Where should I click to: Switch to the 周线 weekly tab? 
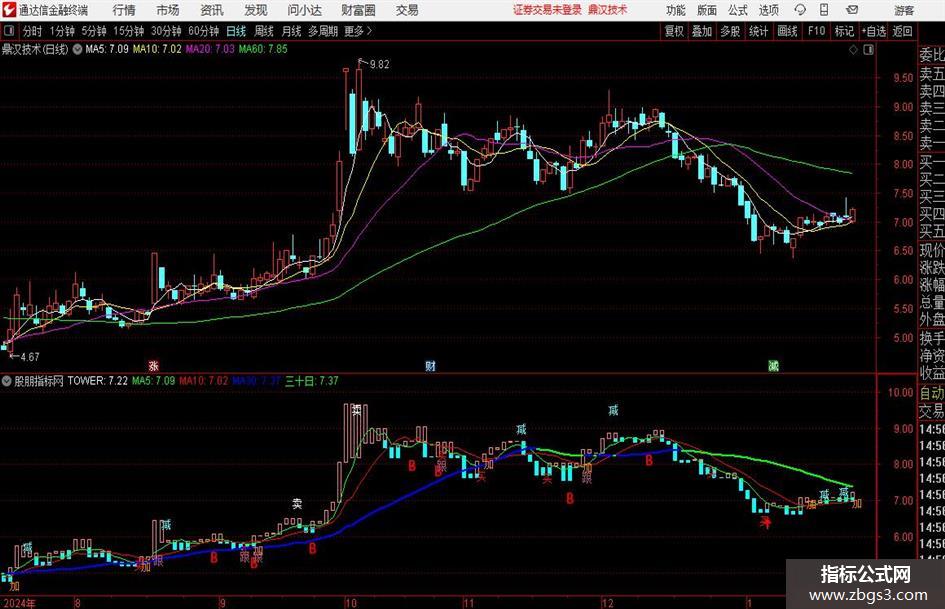(264, 31)
